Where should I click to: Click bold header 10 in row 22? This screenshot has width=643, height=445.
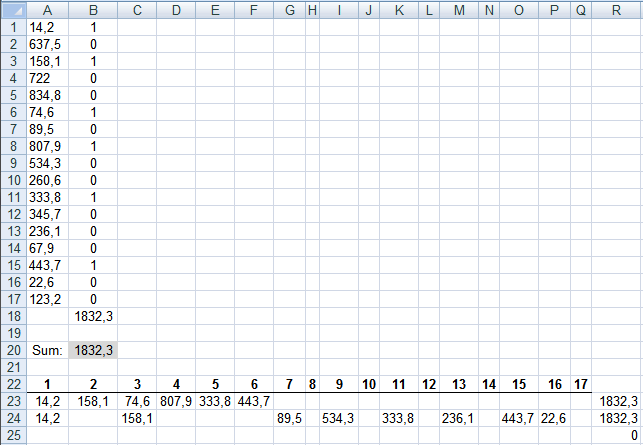click(369, 384)
